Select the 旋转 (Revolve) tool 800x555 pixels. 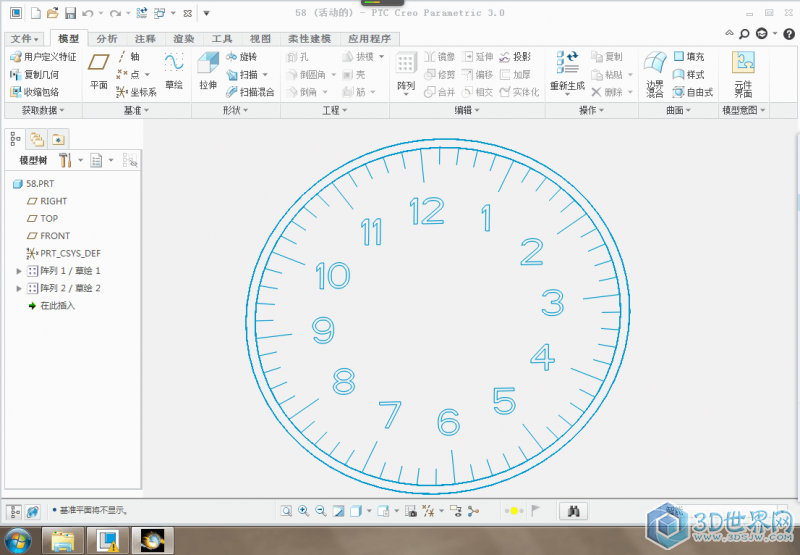tap(242, 57)
